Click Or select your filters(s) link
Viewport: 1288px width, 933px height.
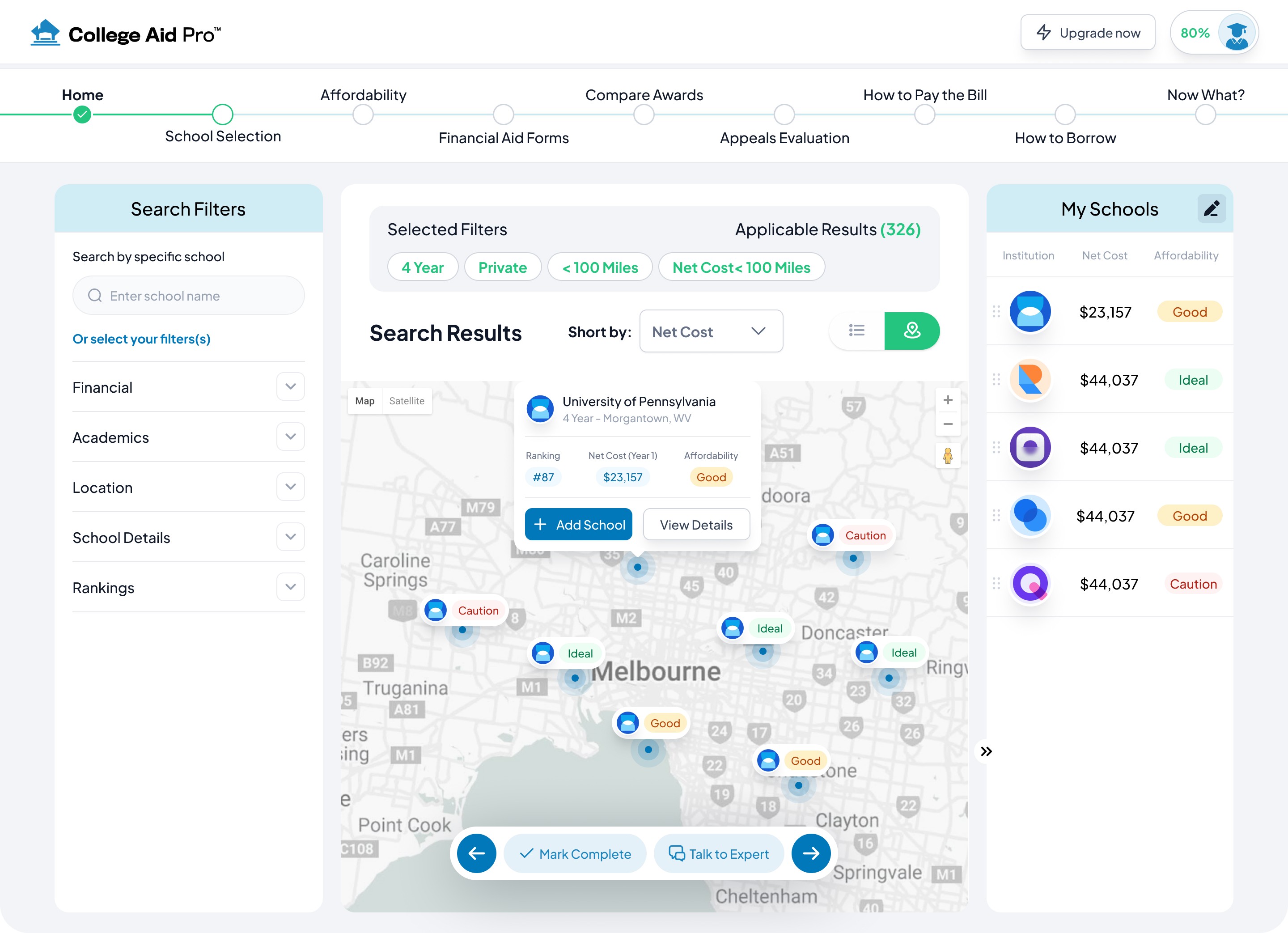pos(141,339)
